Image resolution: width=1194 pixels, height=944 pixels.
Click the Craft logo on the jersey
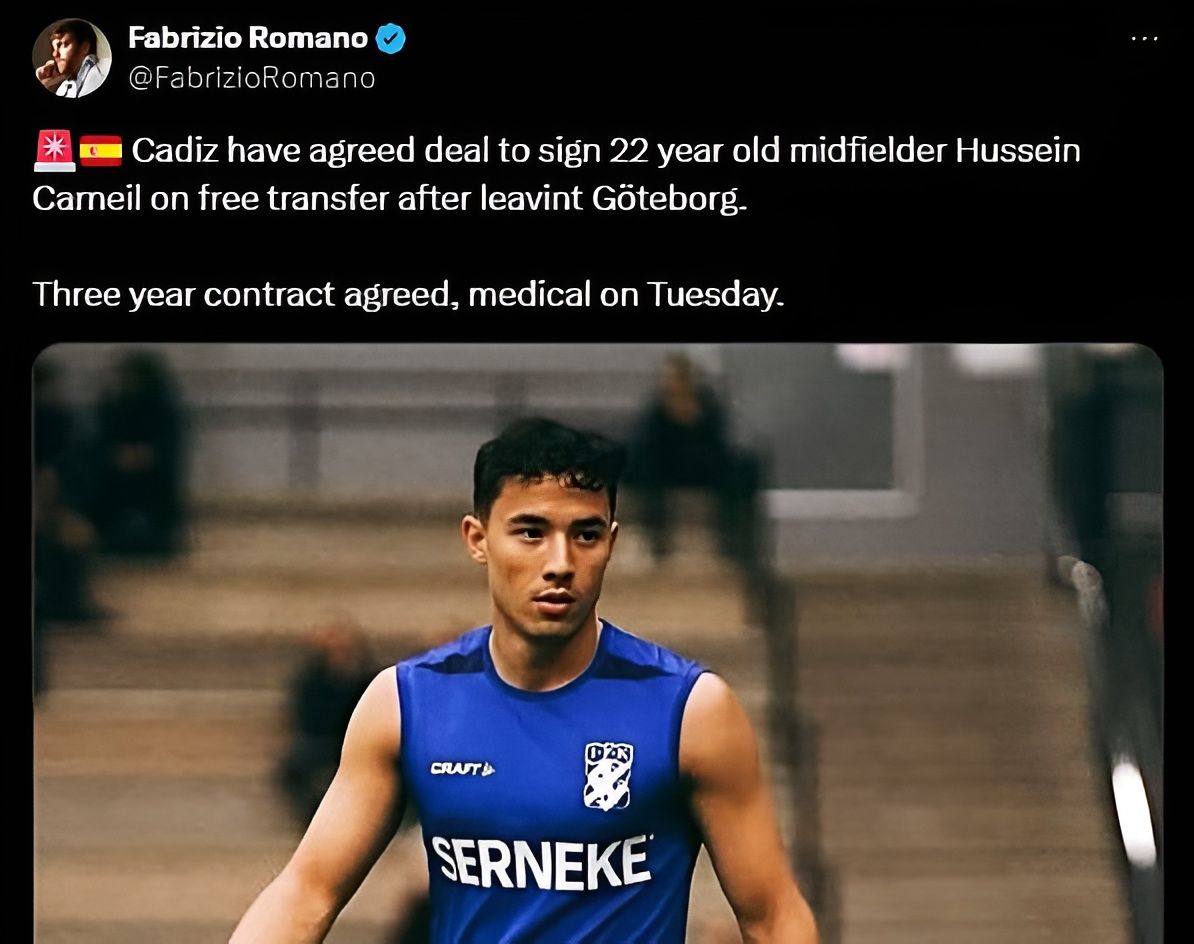click(462, 768)
